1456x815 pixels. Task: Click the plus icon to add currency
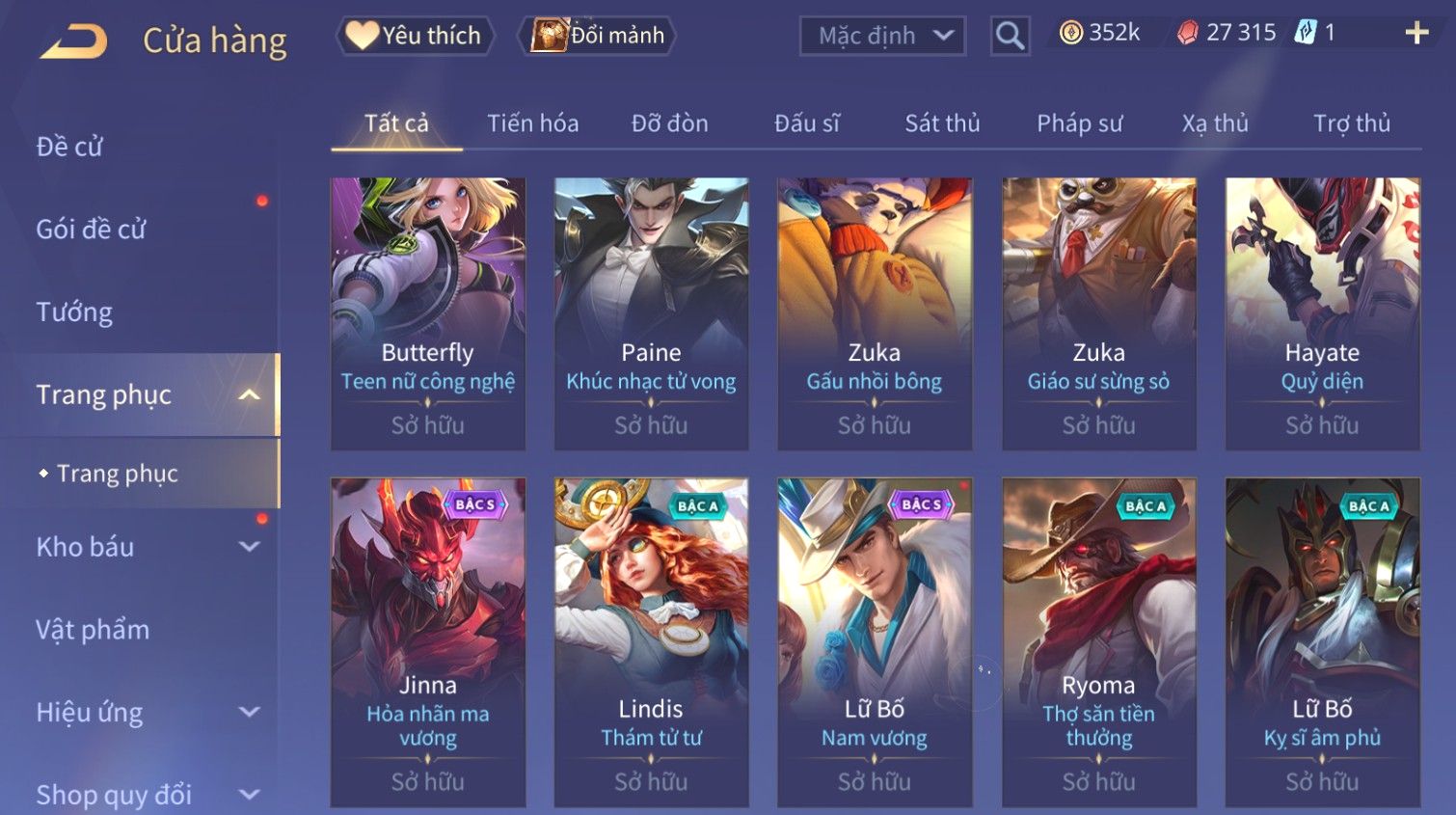pos(1416,34)
